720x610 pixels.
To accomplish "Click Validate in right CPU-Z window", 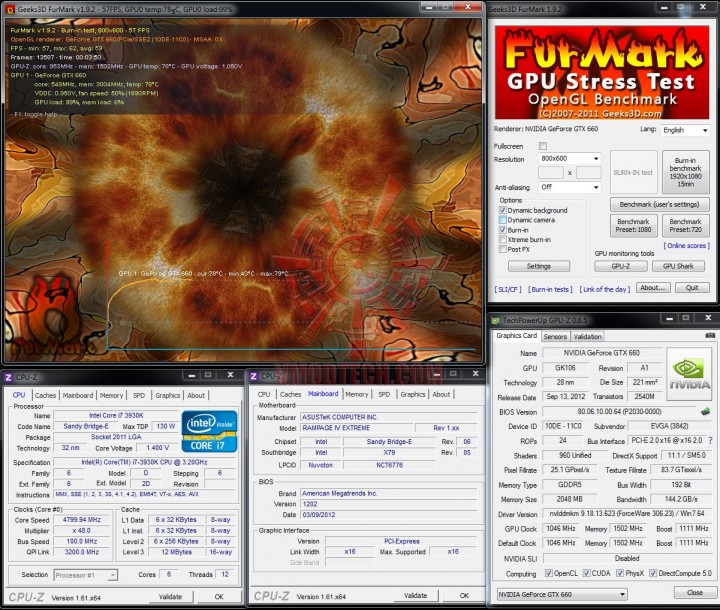I will [416, 595].
